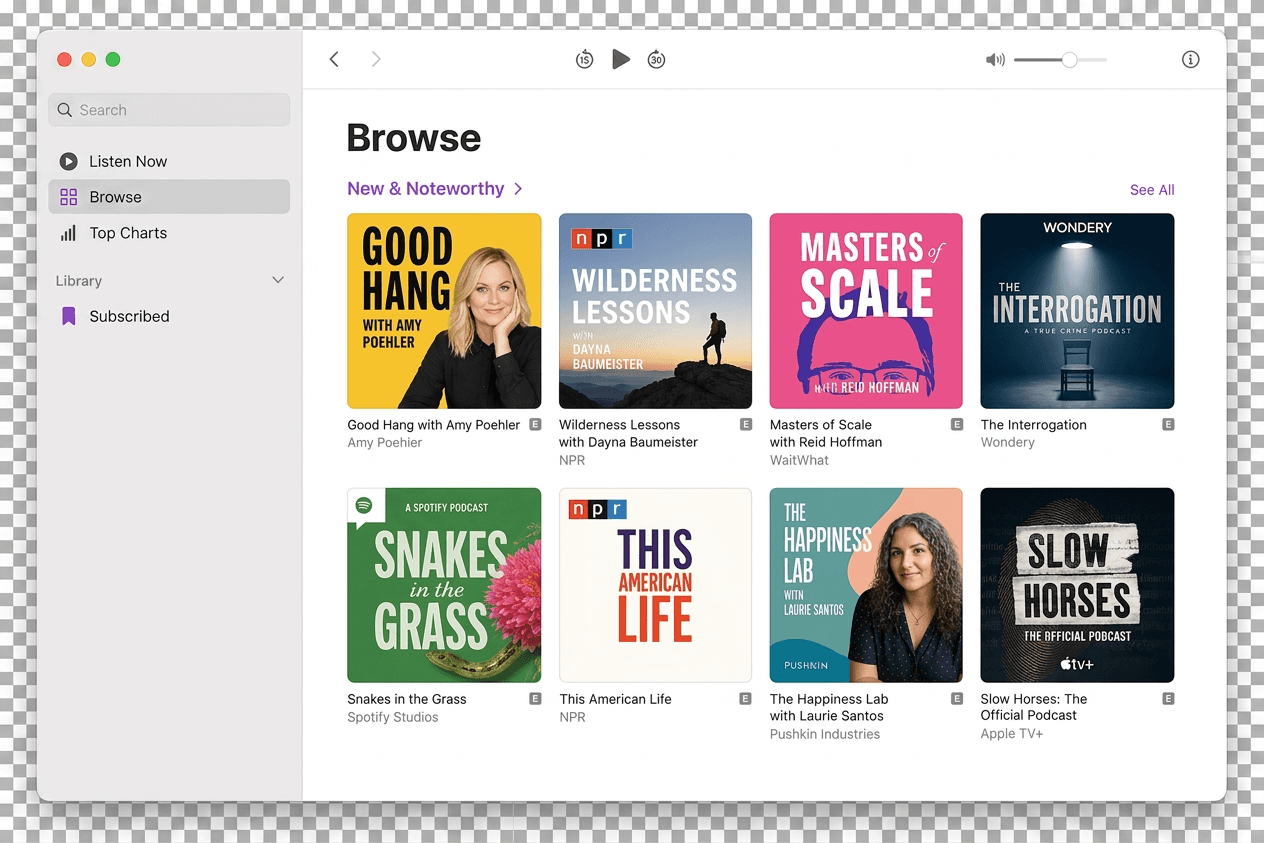Screen dimensions: 1264x843
Task: Click the explicit badge beside Wilderness Lessons
Action: (745, 424)
